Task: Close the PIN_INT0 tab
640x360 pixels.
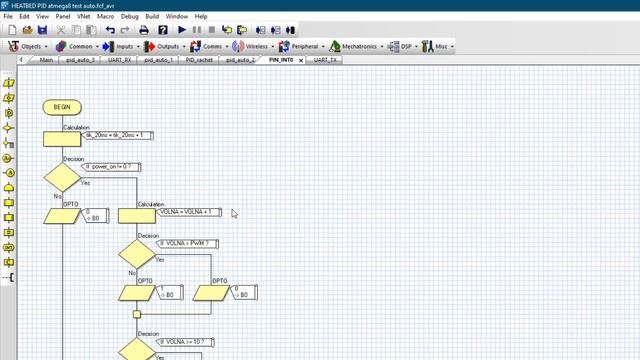Action: coord(301,60)
